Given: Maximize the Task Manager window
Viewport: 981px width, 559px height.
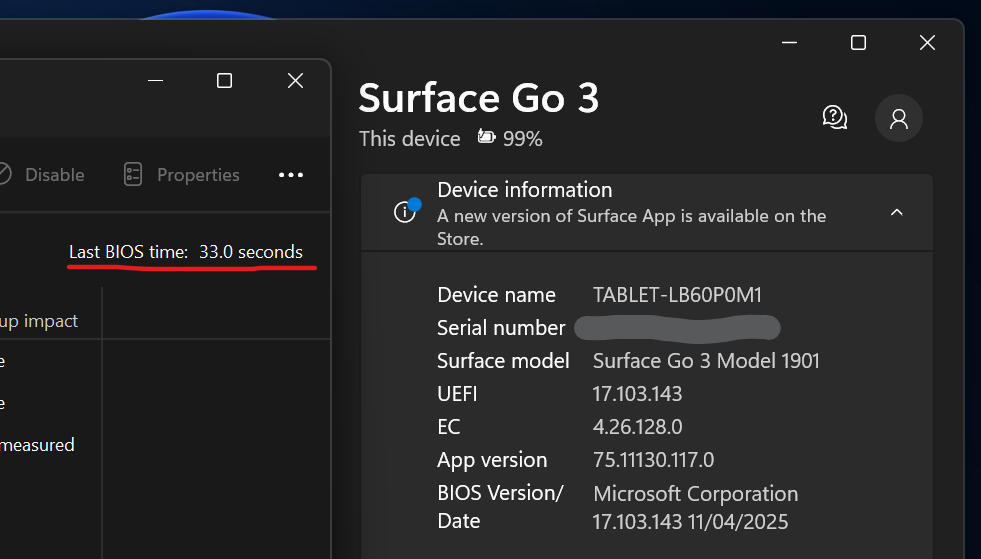Looking at the screenshot, I should 224,81.
